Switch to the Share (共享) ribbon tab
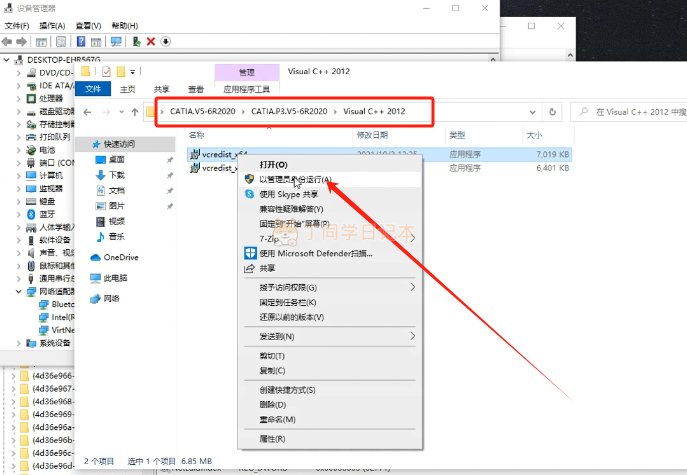The height and width of the screenshot is (475, 687). pyautogui.click(x=162, y=89)
